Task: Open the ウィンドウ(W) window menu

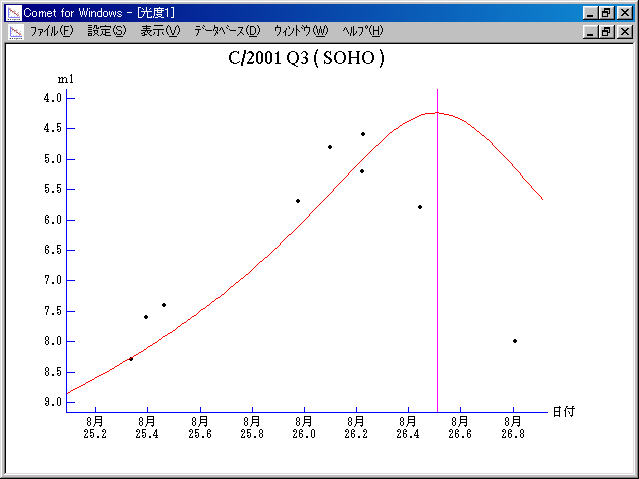Action: click(x=300, y=31)
